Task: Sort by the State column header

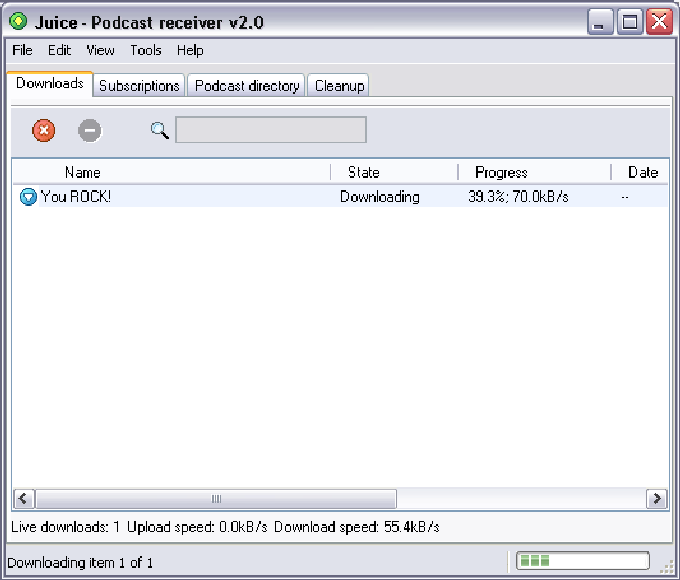Action: click(394, 172)
